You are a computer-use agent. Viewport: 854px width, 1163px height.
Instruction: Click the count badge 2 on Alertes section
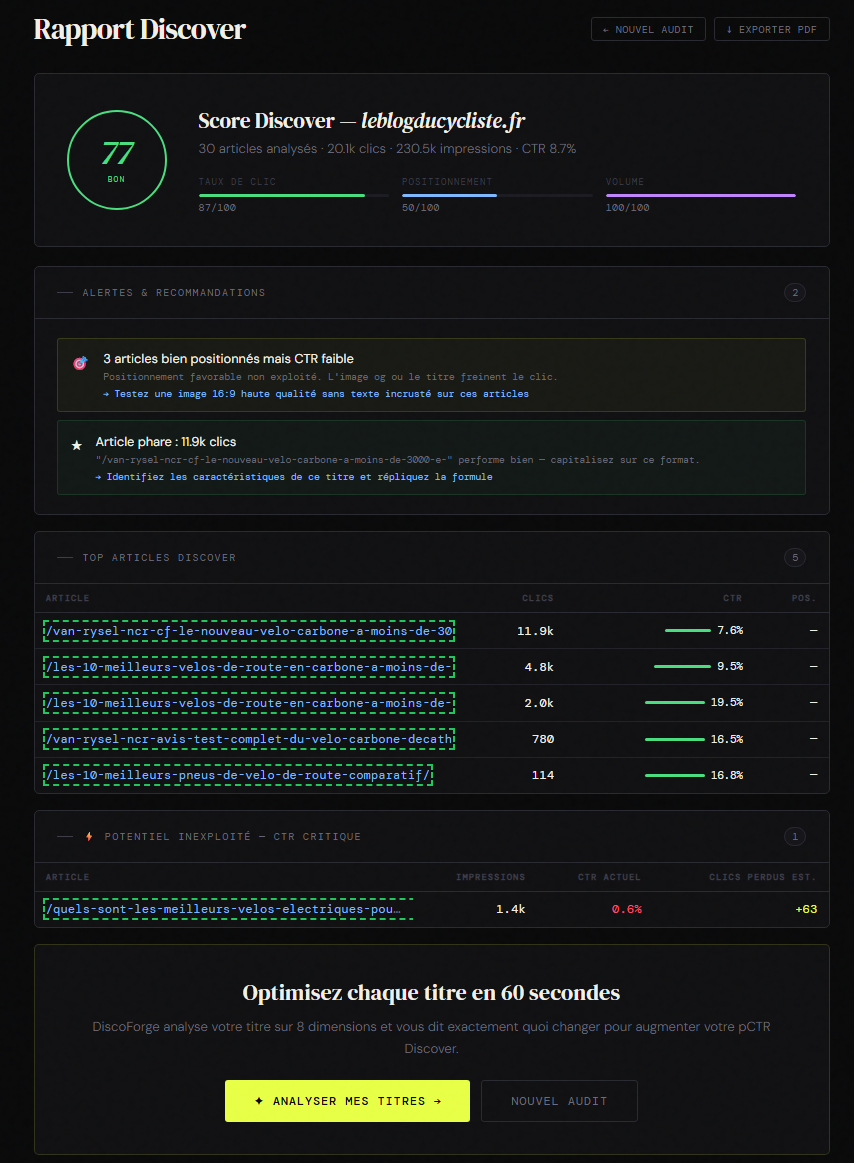coord(794,293)
